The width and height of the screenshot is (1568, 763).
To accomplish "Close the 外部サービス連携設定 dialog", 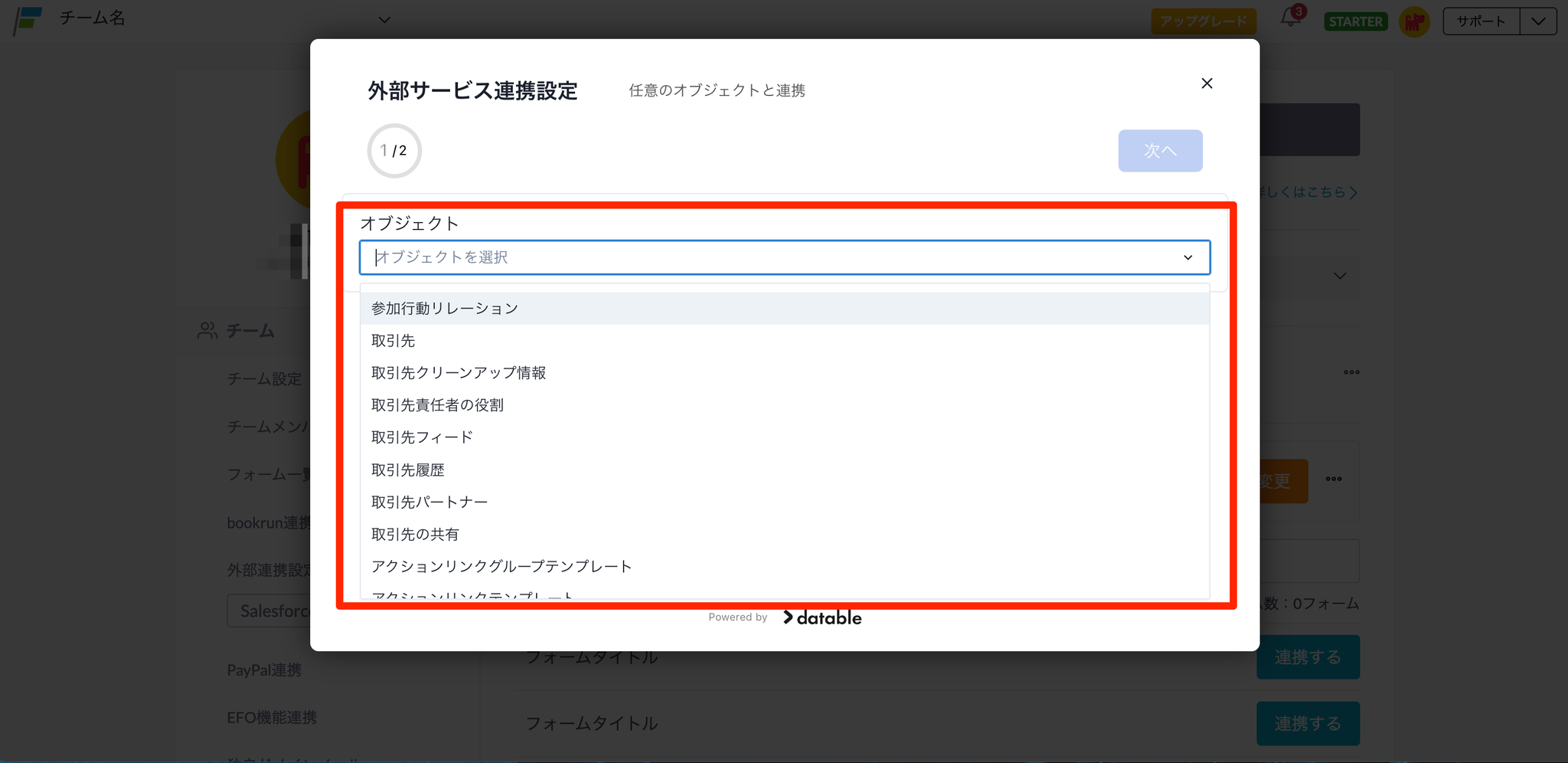I will pyautogui.click(x=1207, y=84).
